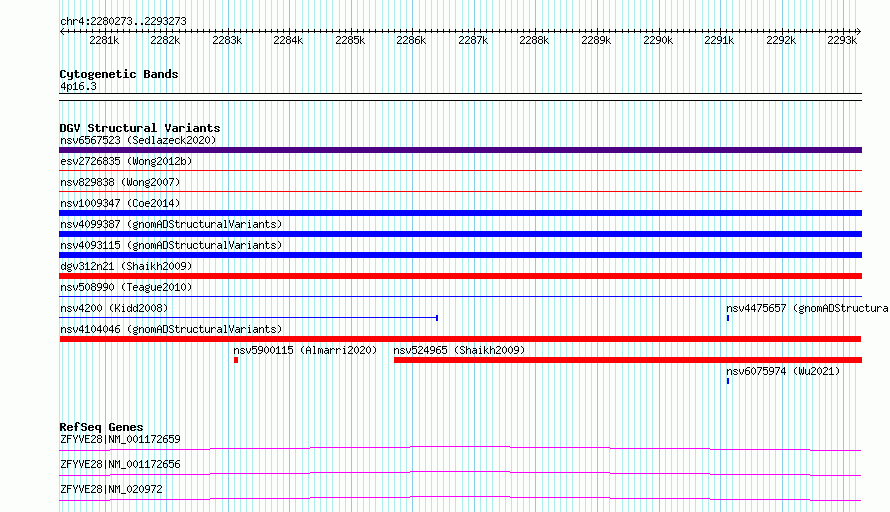The width and height of the screenshot is (890, 512).
Task: Click the Cytogenetic Bands track title
Action: coord(119,74)
